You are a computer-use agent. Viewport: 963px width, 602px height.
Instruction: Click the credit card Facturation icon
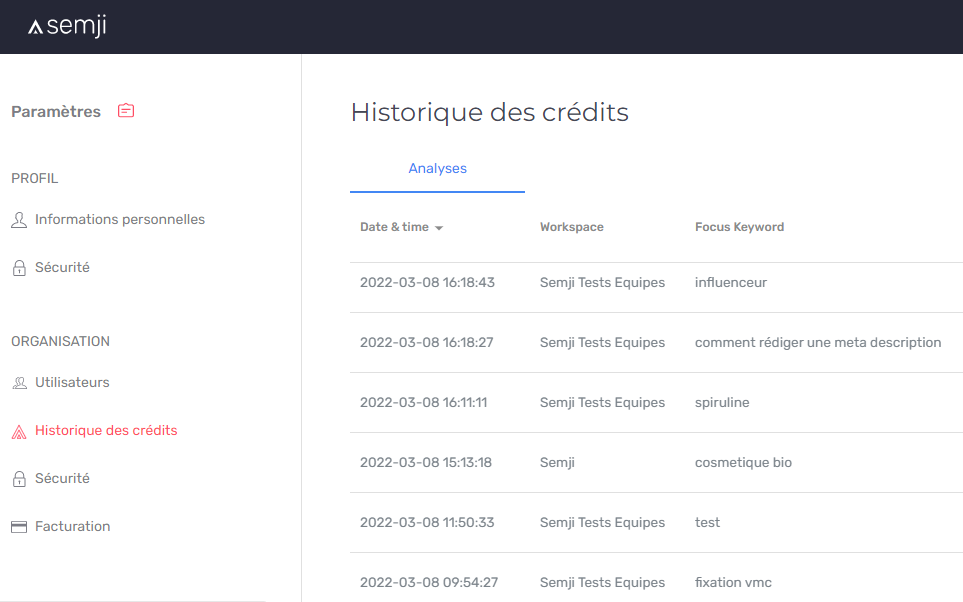[x=19, y=527]
